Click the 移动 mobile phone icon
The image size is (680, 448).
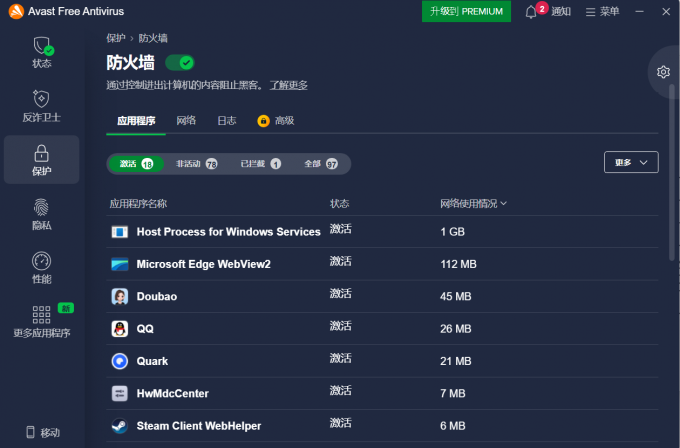coord(30,432)
